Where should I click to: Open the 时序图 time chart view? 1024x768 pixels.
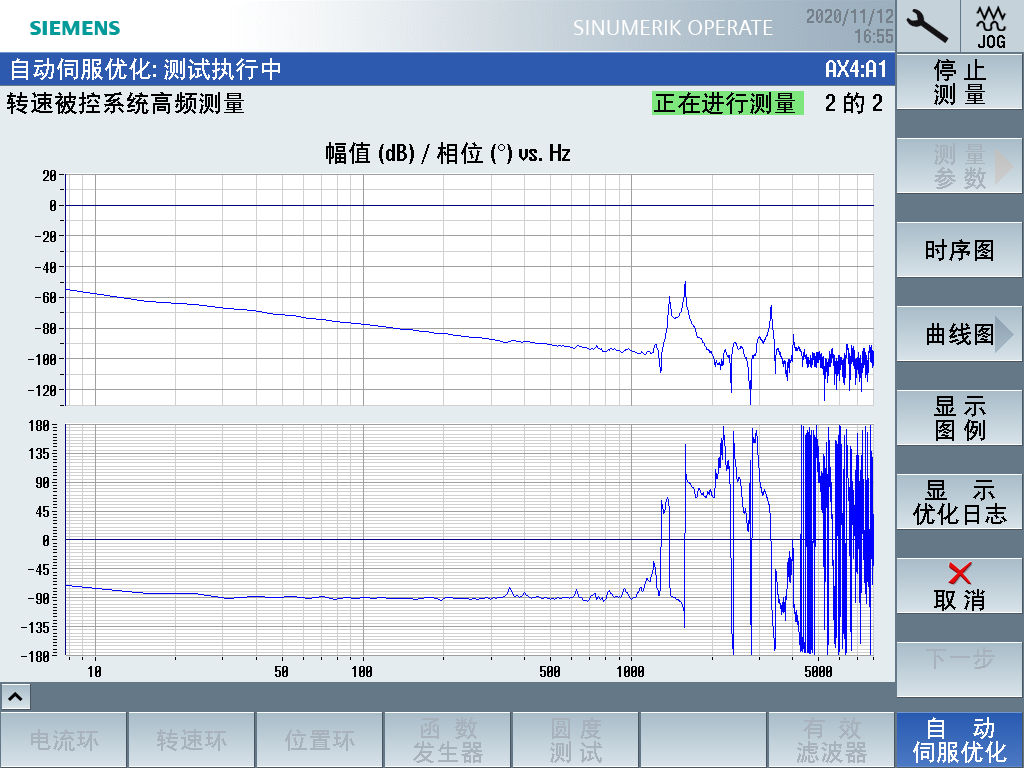tap(960, 250)
